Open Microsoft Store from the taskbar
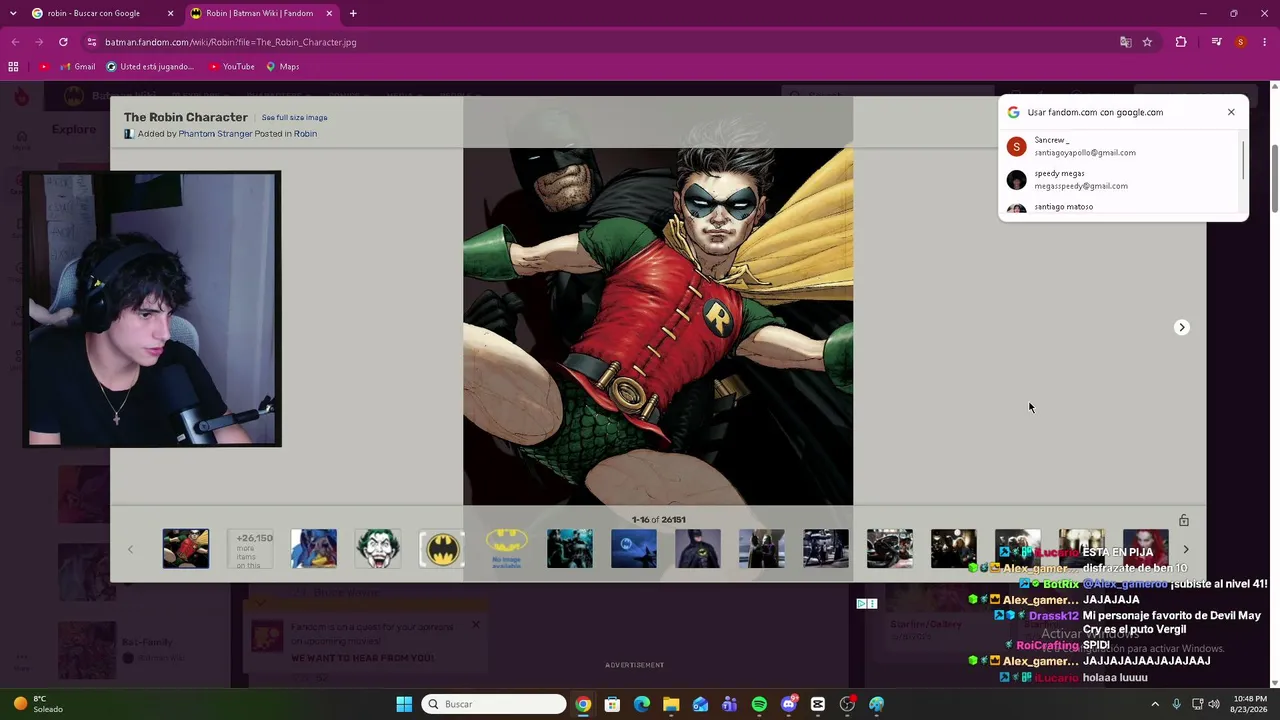Image resolution: width=1280 pixels, height=720 pixels. point(612,704)
